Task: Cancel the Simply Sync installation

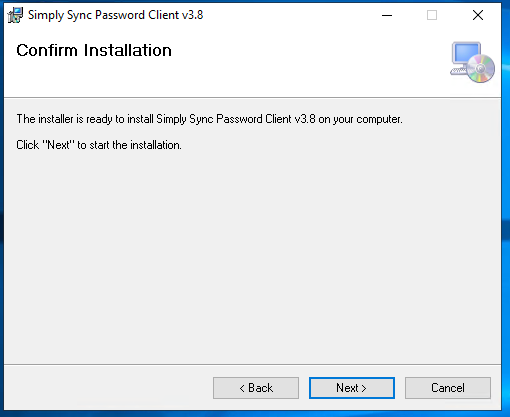Action: pyautogui.click(x=448, y=388)
